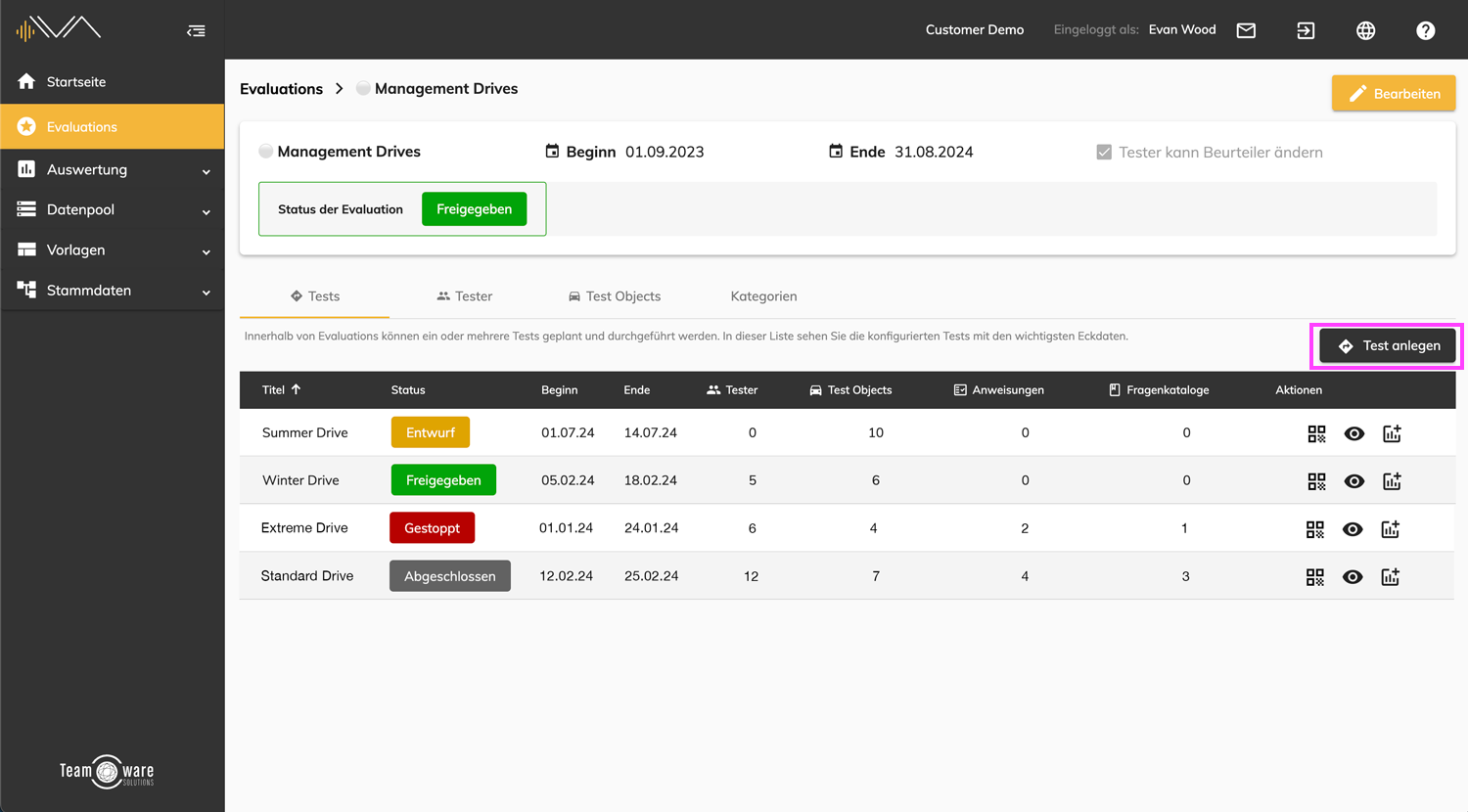Select Evaluations in the sidebar
This screenshot has width=1468, height=812.
click(x=113, y=126)
